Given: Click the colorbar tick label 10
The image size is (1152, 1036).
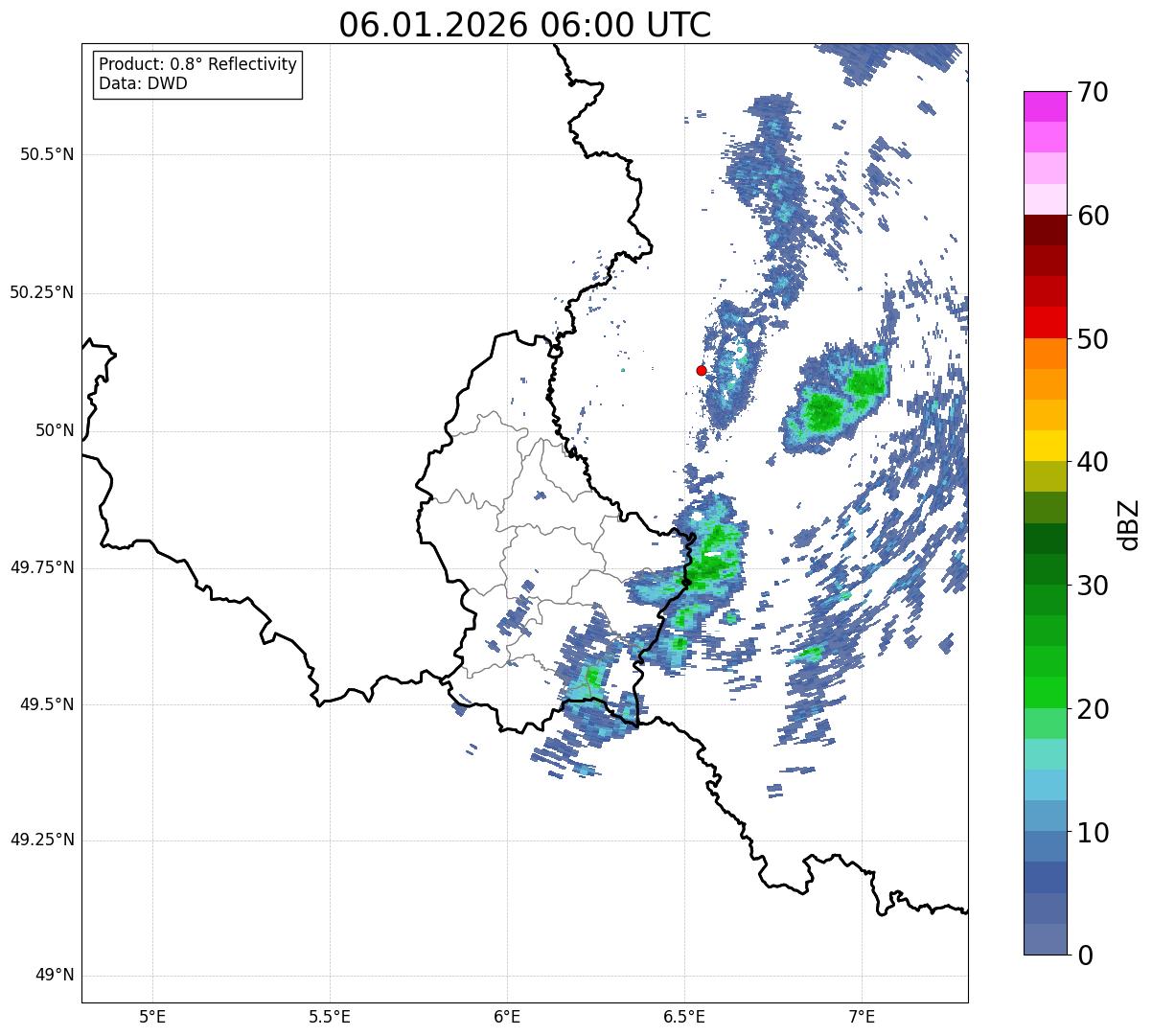Looking at the screenshot, I should pyautogui.click(x=1093, y=833).
